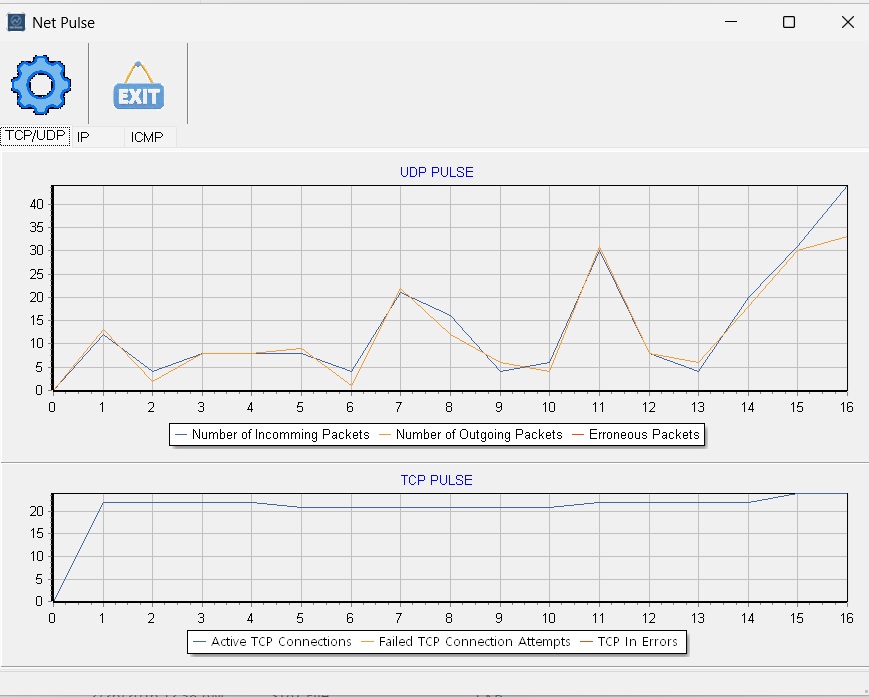Toggle the Number of Incoming Packets series
This screenshot has width=869, height=697.
pos(278,434)
